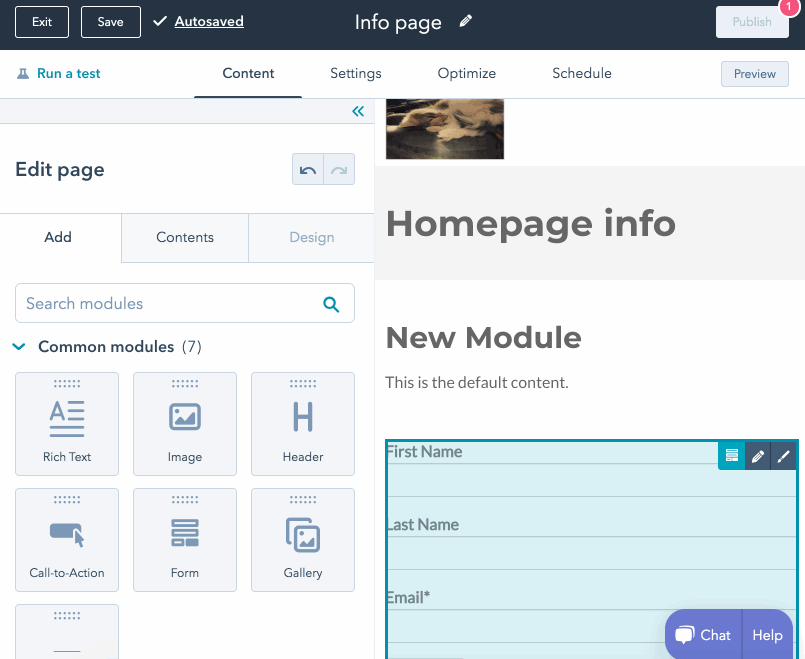Screen dimensions: 805x659
Task: Open the Contents tab in Edit page
Action: pos(184,237)
